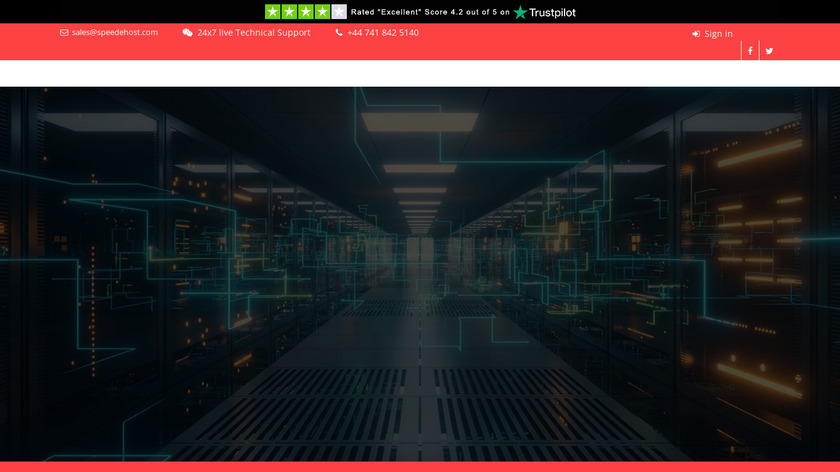
Task: Click the Sign in arrow icon
Action: tap(696, 34)
